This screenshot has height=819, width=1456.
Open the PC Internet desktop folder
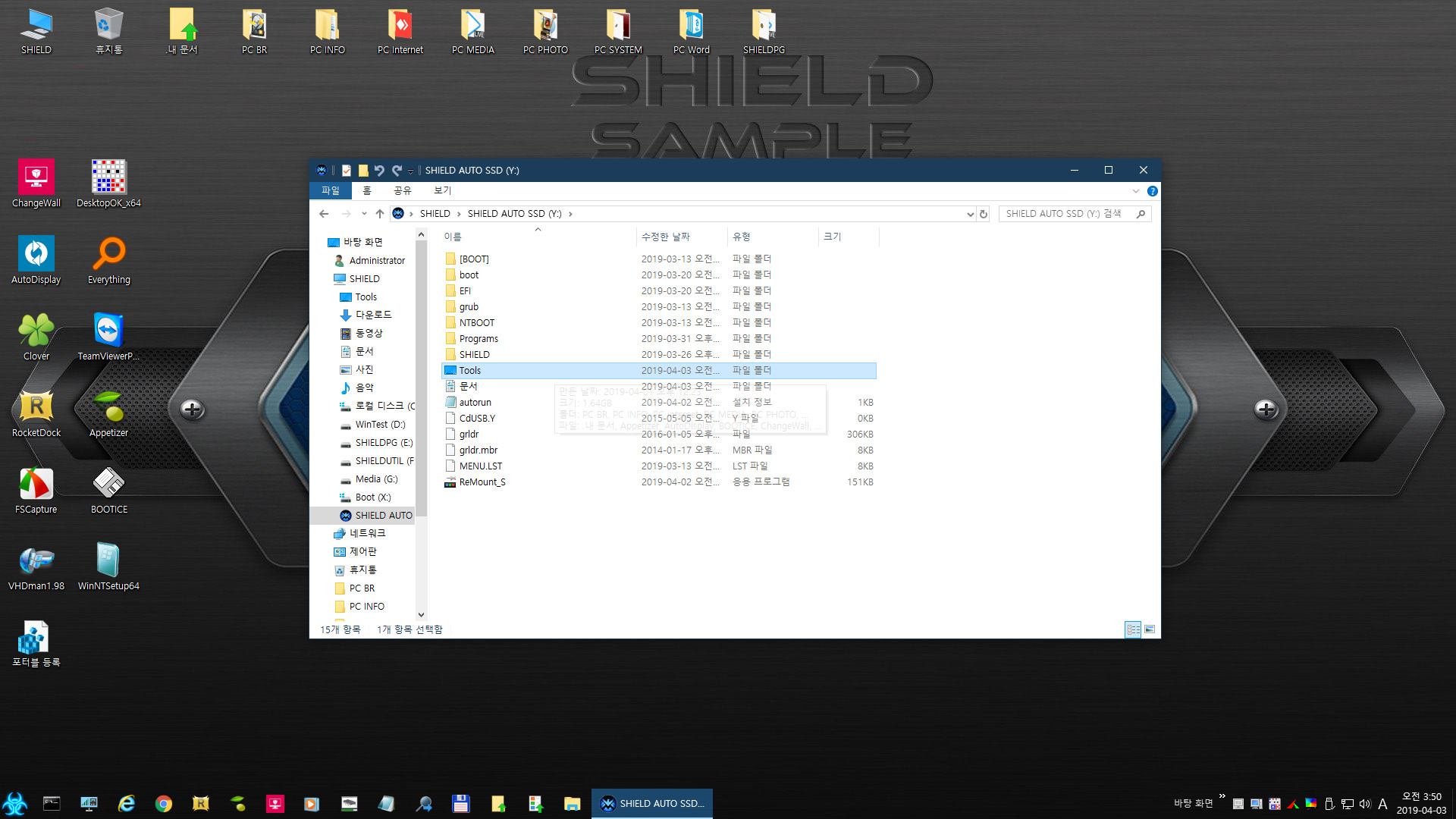point(400,31)
